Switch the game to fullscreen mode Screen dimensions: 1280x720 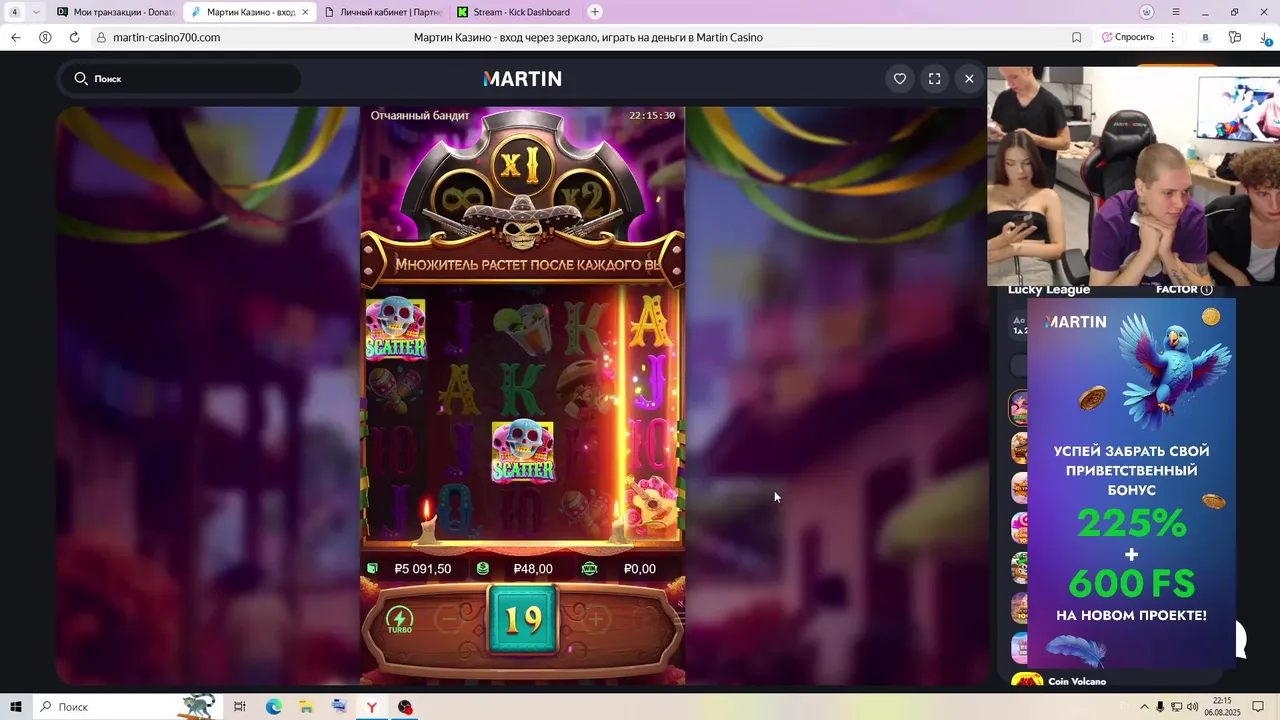(x=935, y=78)
